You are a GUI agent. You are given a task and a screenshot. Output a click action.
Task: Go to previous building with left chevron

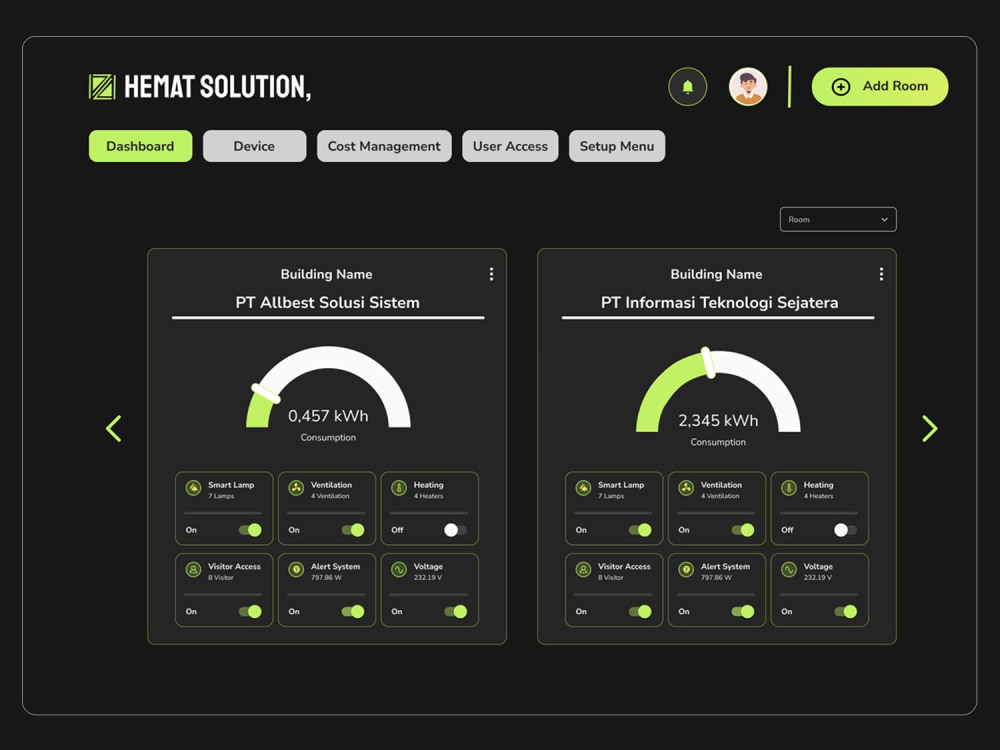[x=114, y=429]
